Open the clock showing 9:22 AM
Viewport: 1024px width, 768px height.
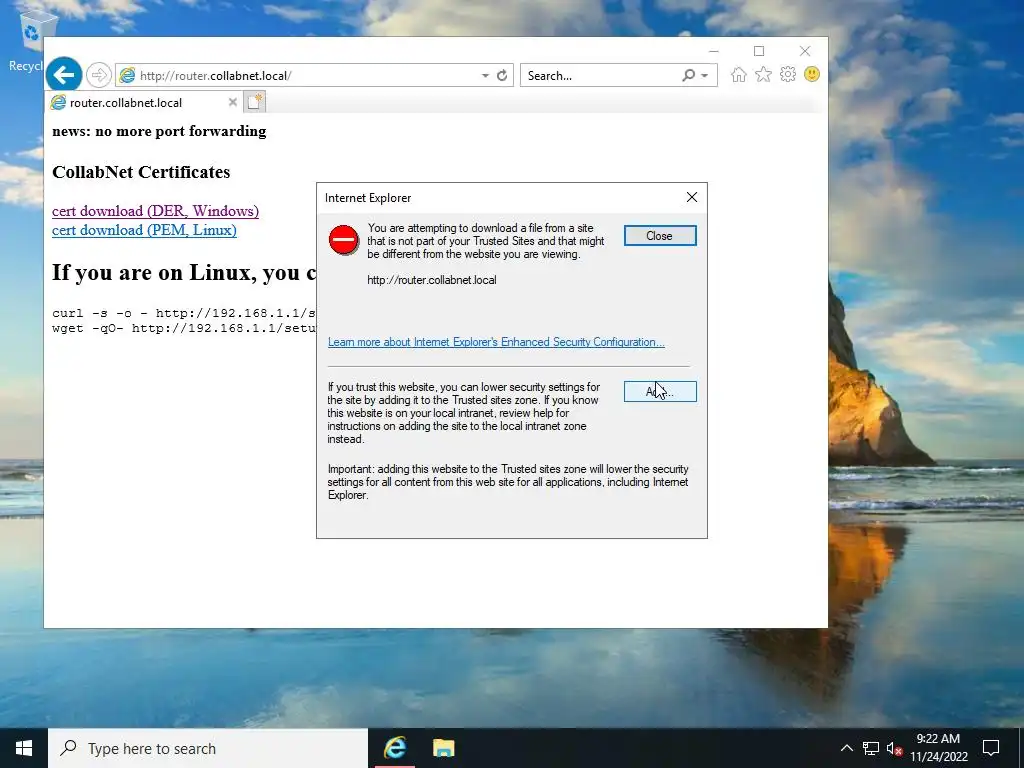[x=938, y=748]
